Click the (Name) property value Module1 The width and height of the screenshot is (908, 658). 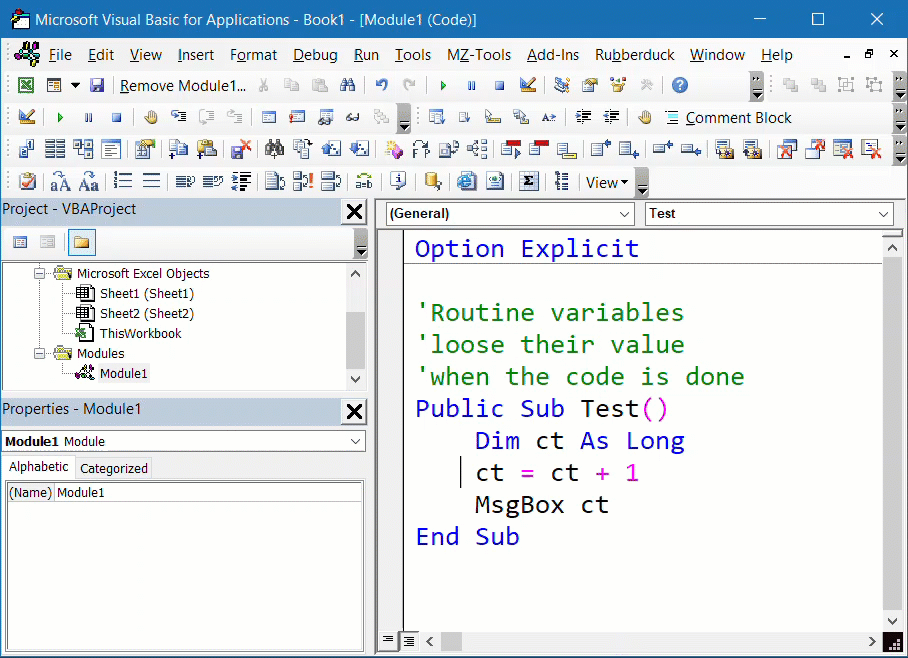click(x=208, y=492)
